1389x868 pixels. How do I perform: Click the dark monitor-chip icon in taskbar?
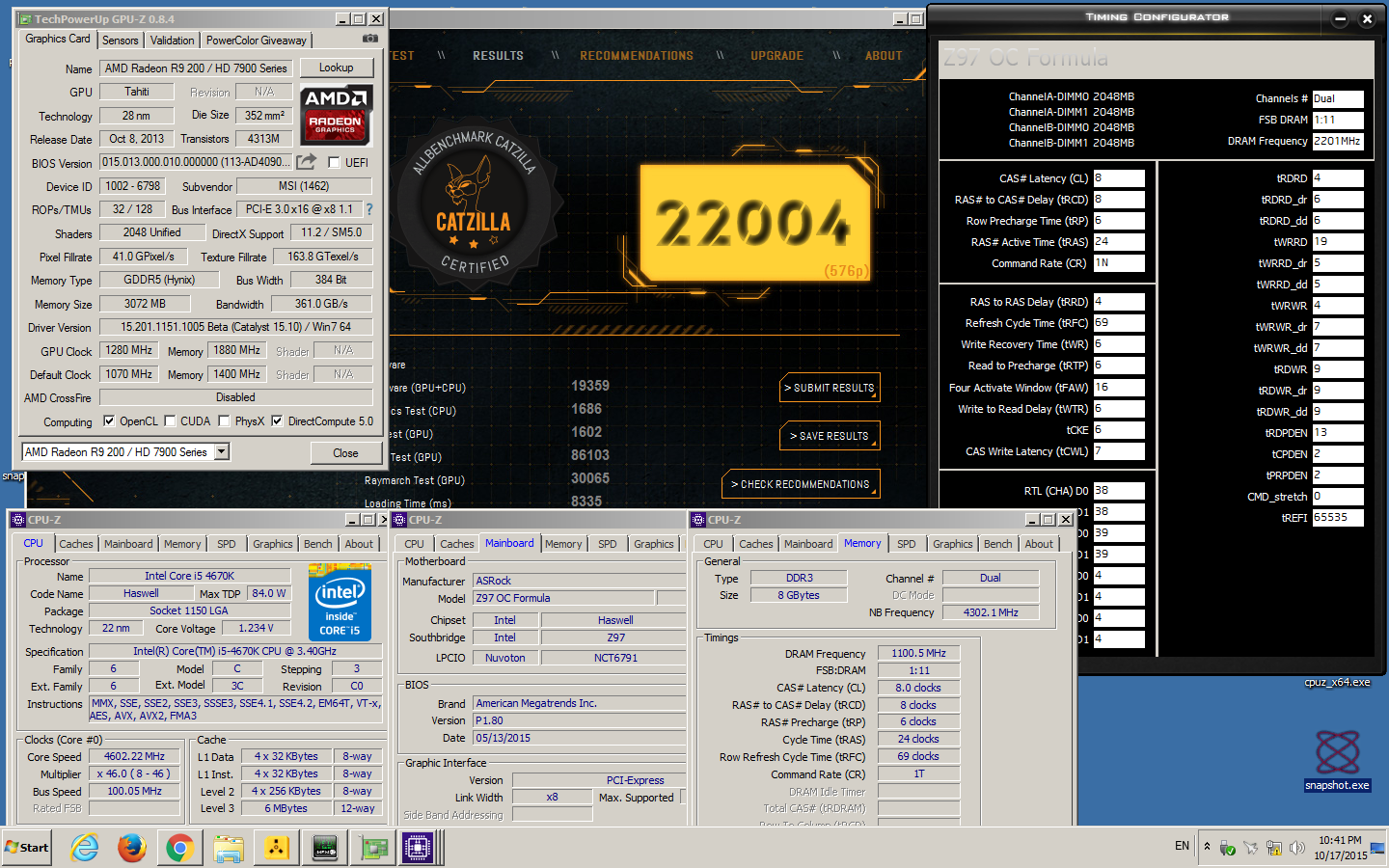tap(325, 848)
